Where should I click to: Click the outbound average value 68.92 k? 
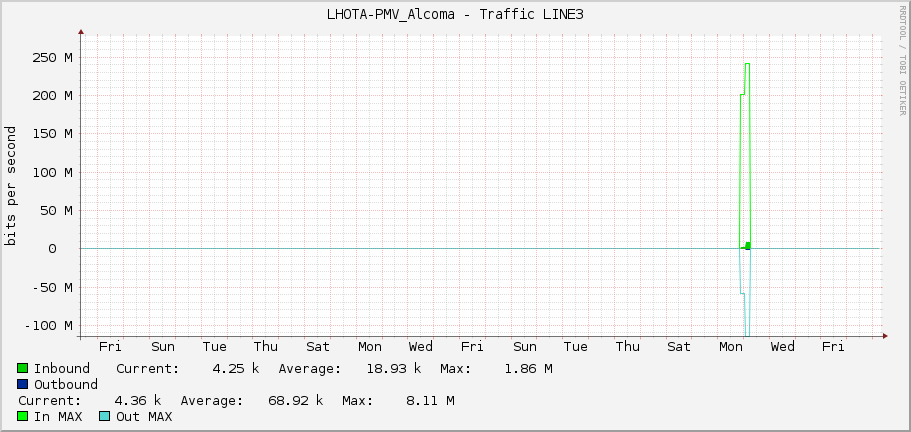(x=295, y=401)
